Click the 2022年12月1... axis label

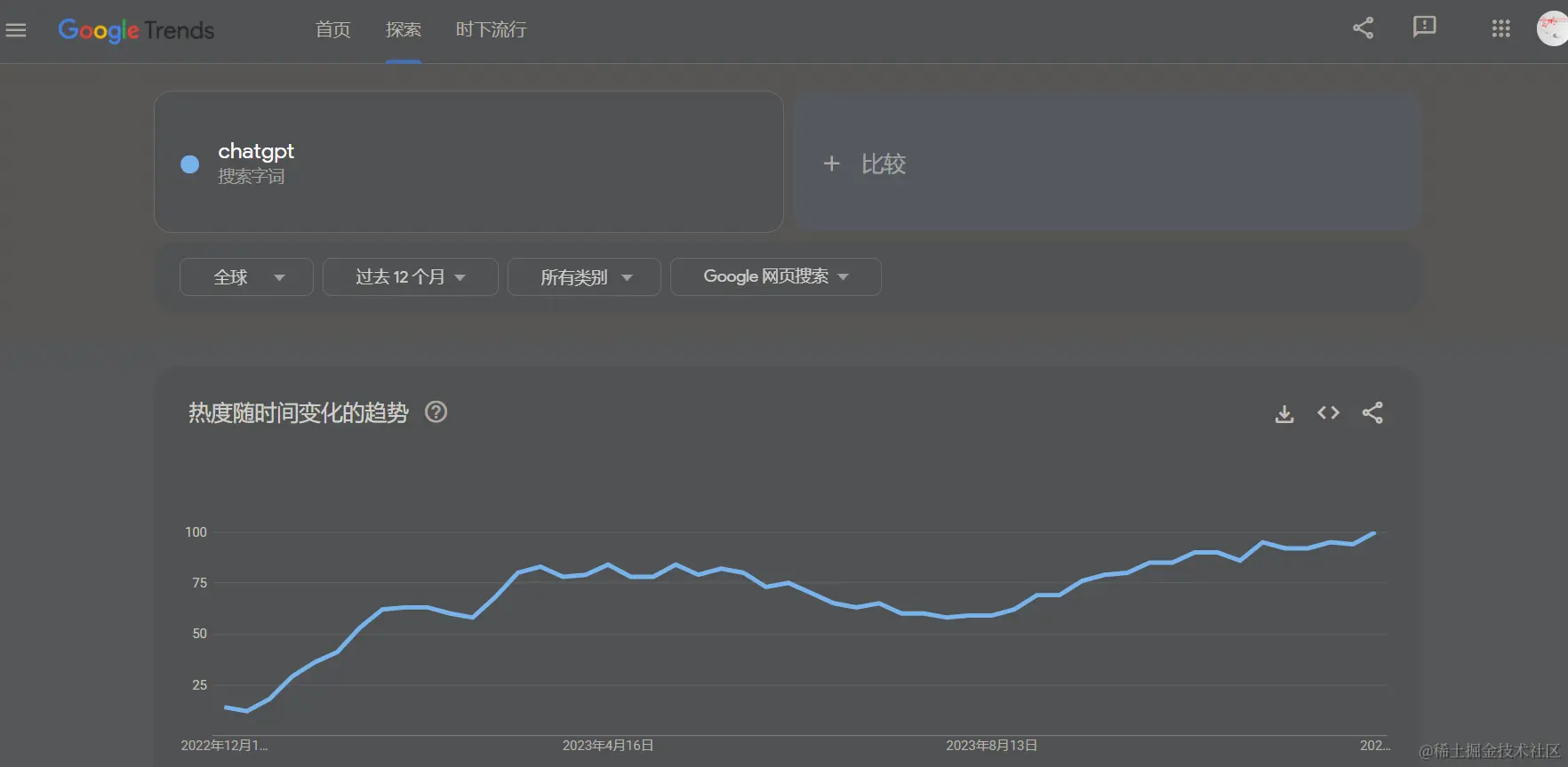point(224,746)
